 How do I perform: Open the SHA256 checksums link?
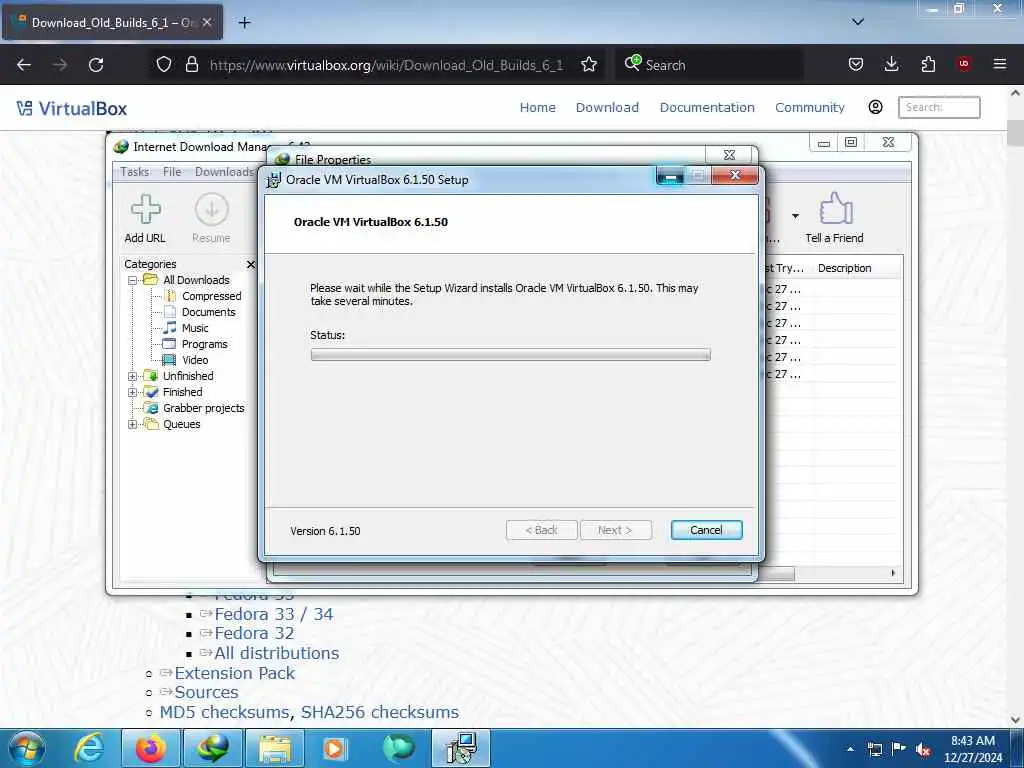click(x=380, y=712)
